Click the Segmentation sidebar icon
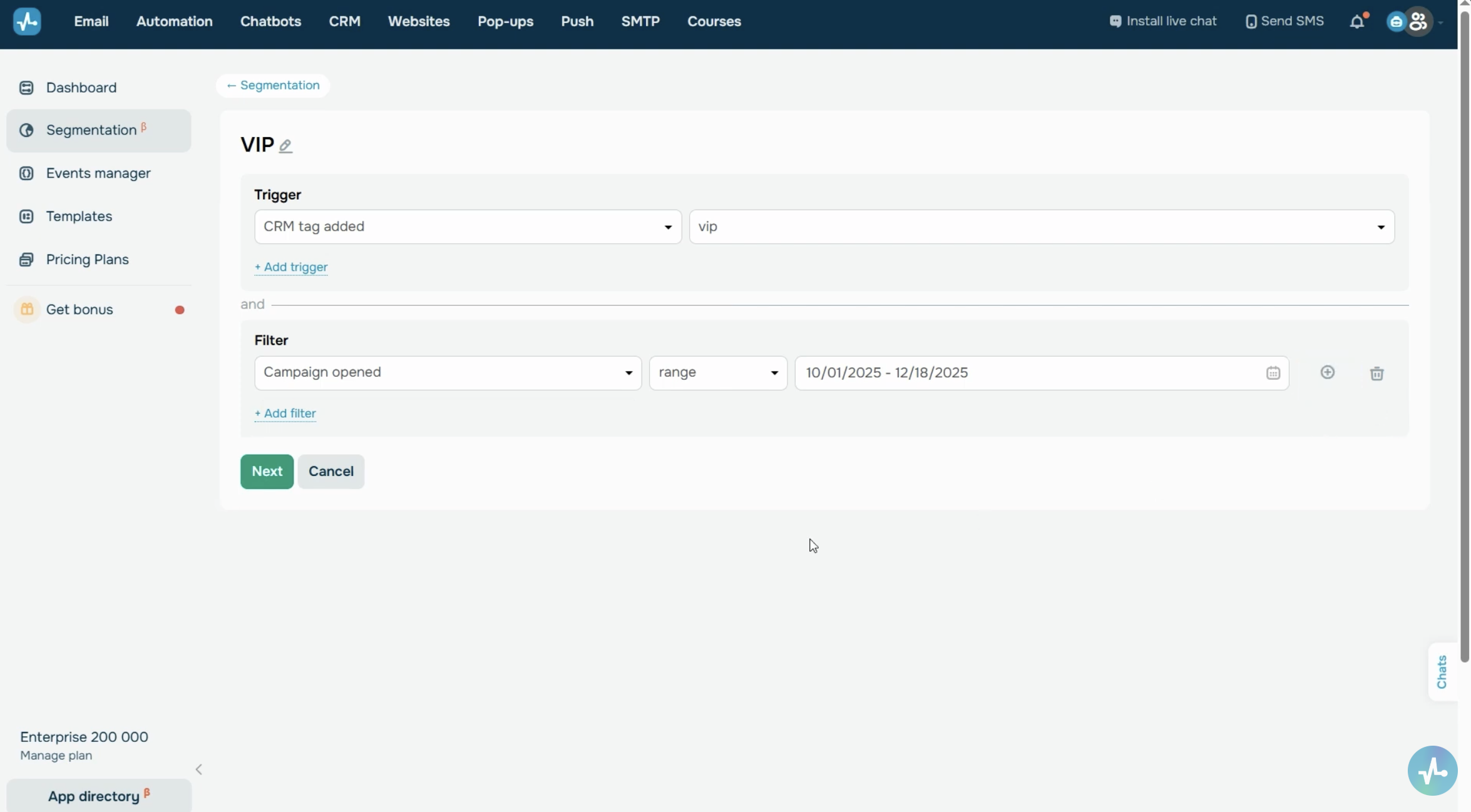This screenshot has width=1471, height=812. pyautogui.click(x=26, y=130)
